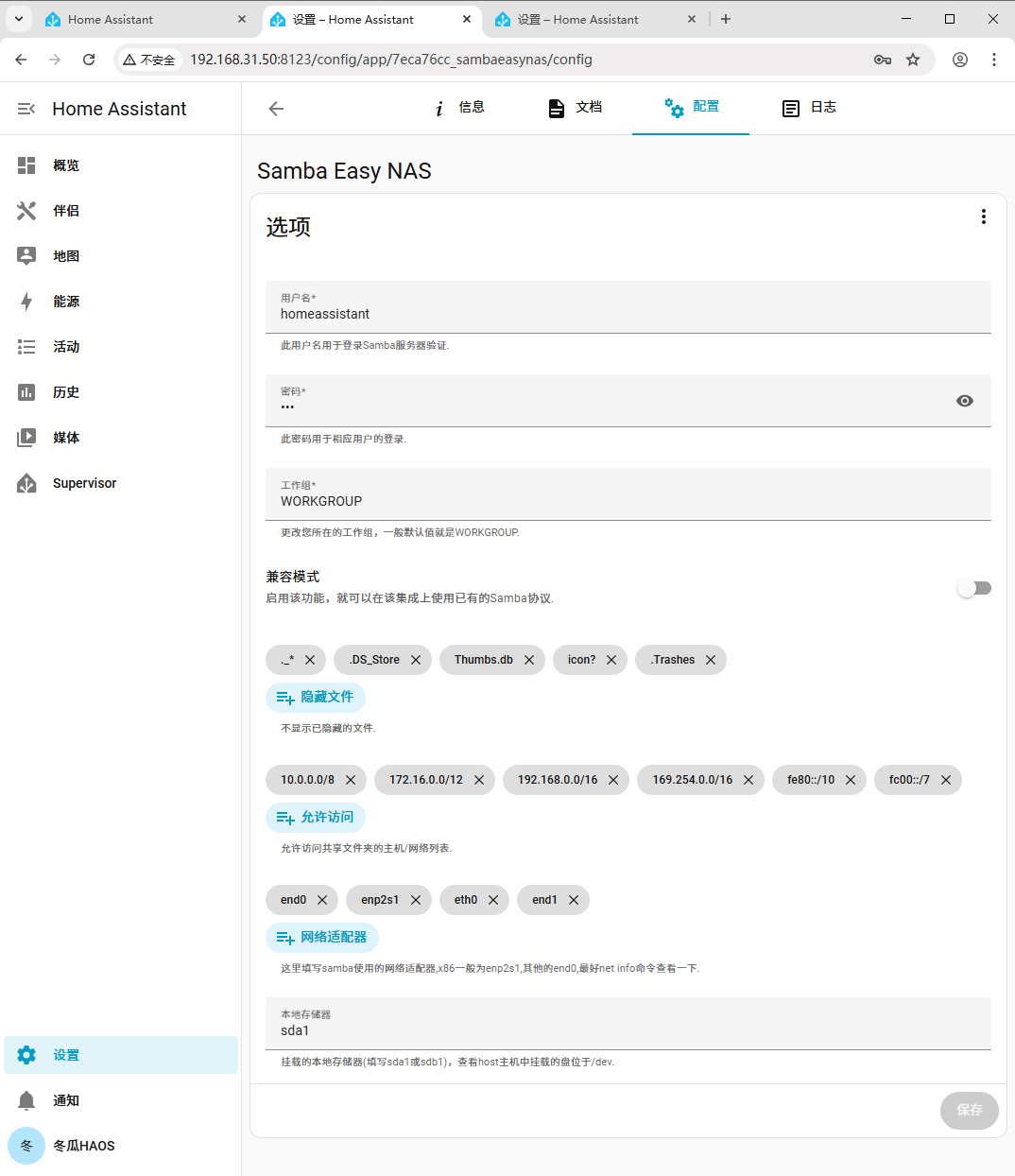1015x1176 pixels.
Task: Switch to the 日志 tab
Action: 808,108
